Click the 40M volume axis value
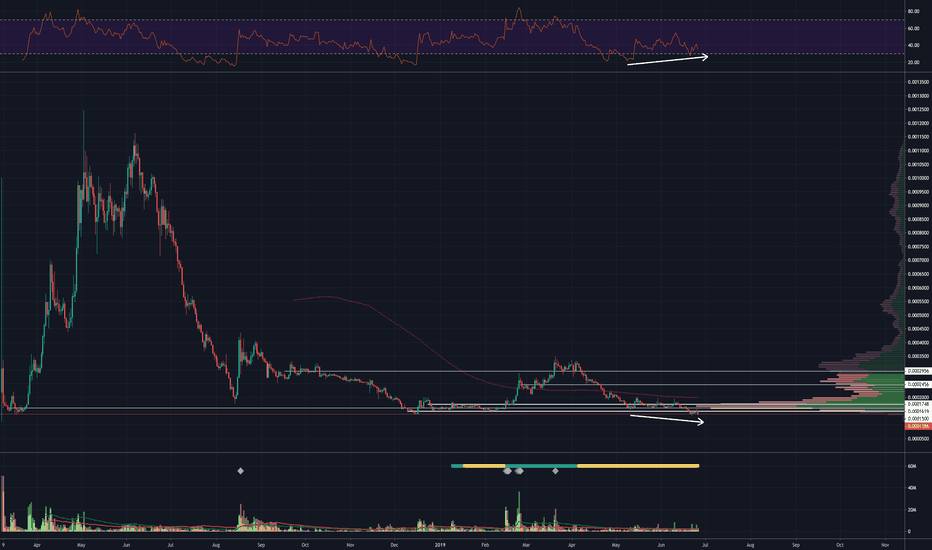Viewport: 932px width, 550px height. click(x=912, y=488)
